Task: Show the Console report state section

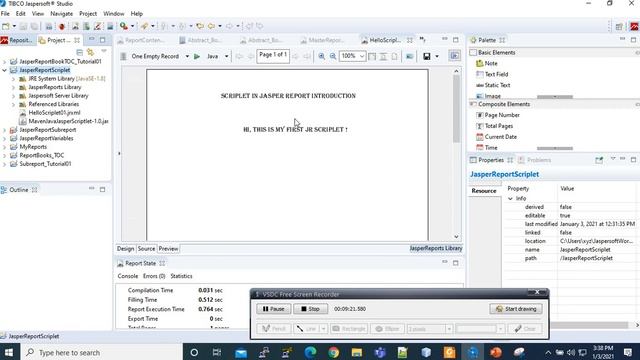Action: tap(128, 276)
